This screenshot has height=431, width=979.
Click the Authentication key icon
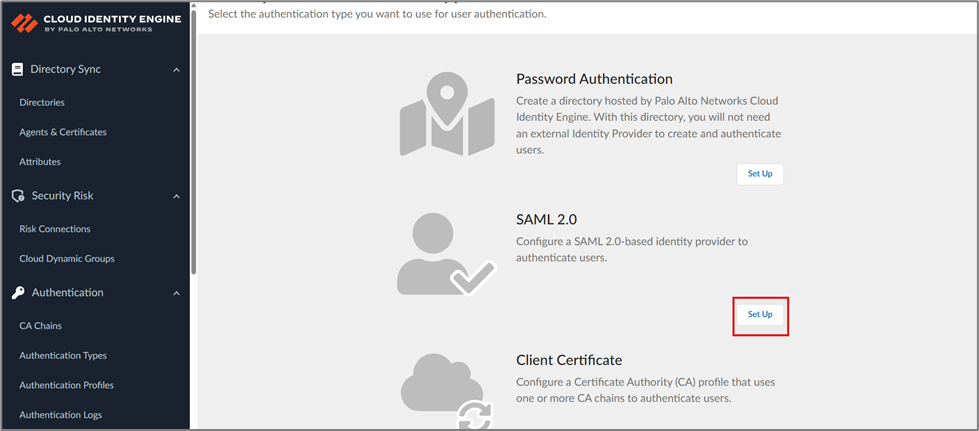[x=17, y=293]
